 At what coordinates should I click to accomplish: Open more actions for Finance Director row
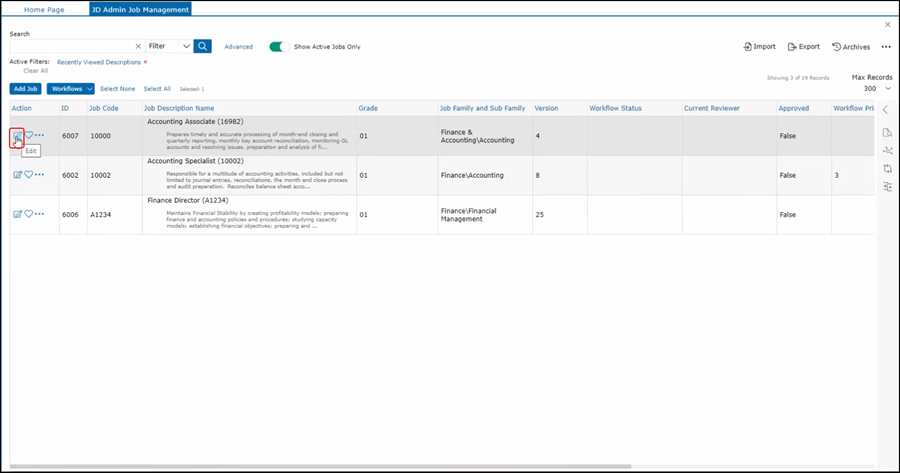click(40, 213)
